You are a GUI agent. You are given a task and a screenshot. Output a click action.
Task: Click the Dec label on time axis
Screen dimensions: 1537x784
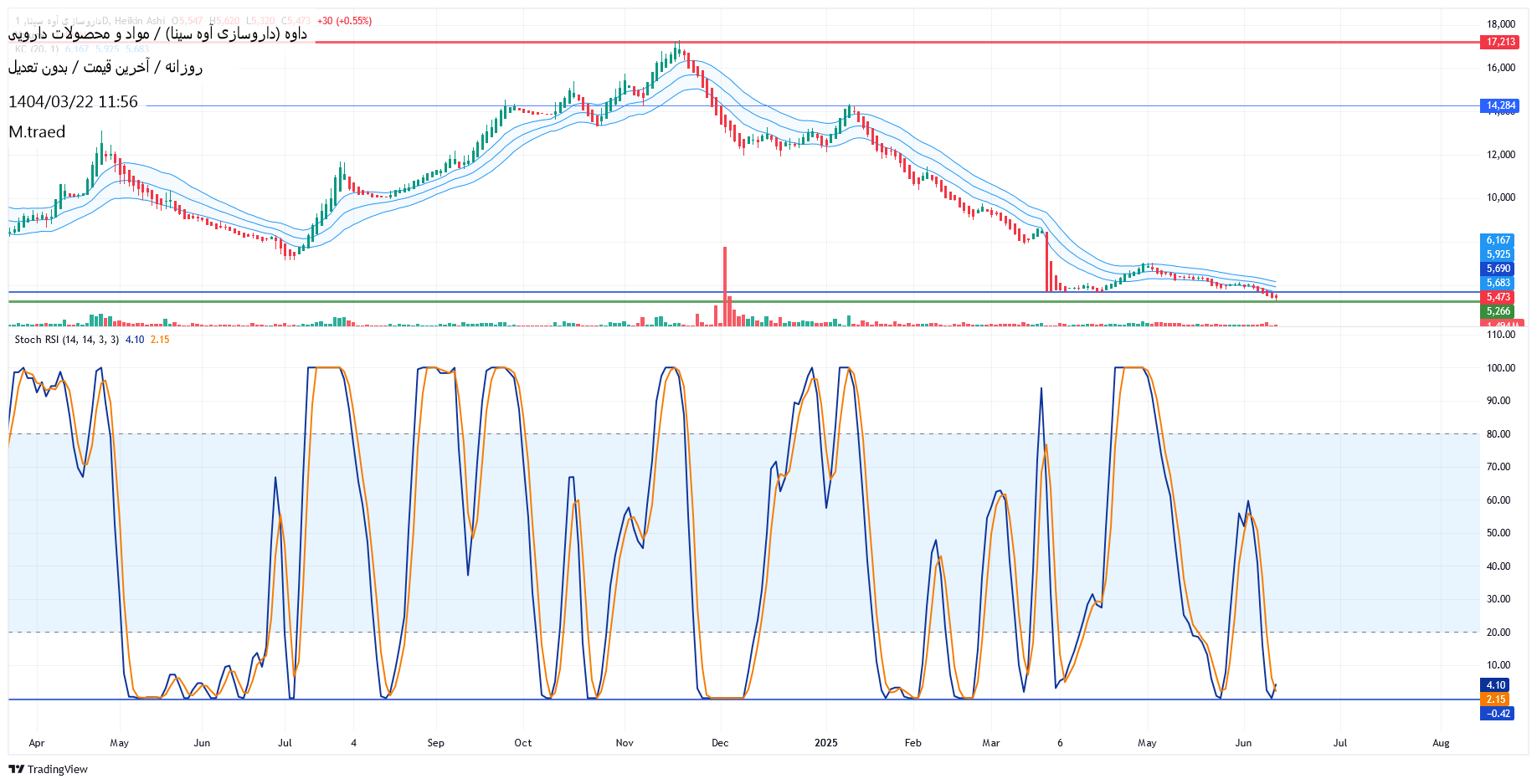[x=720, y=743]
